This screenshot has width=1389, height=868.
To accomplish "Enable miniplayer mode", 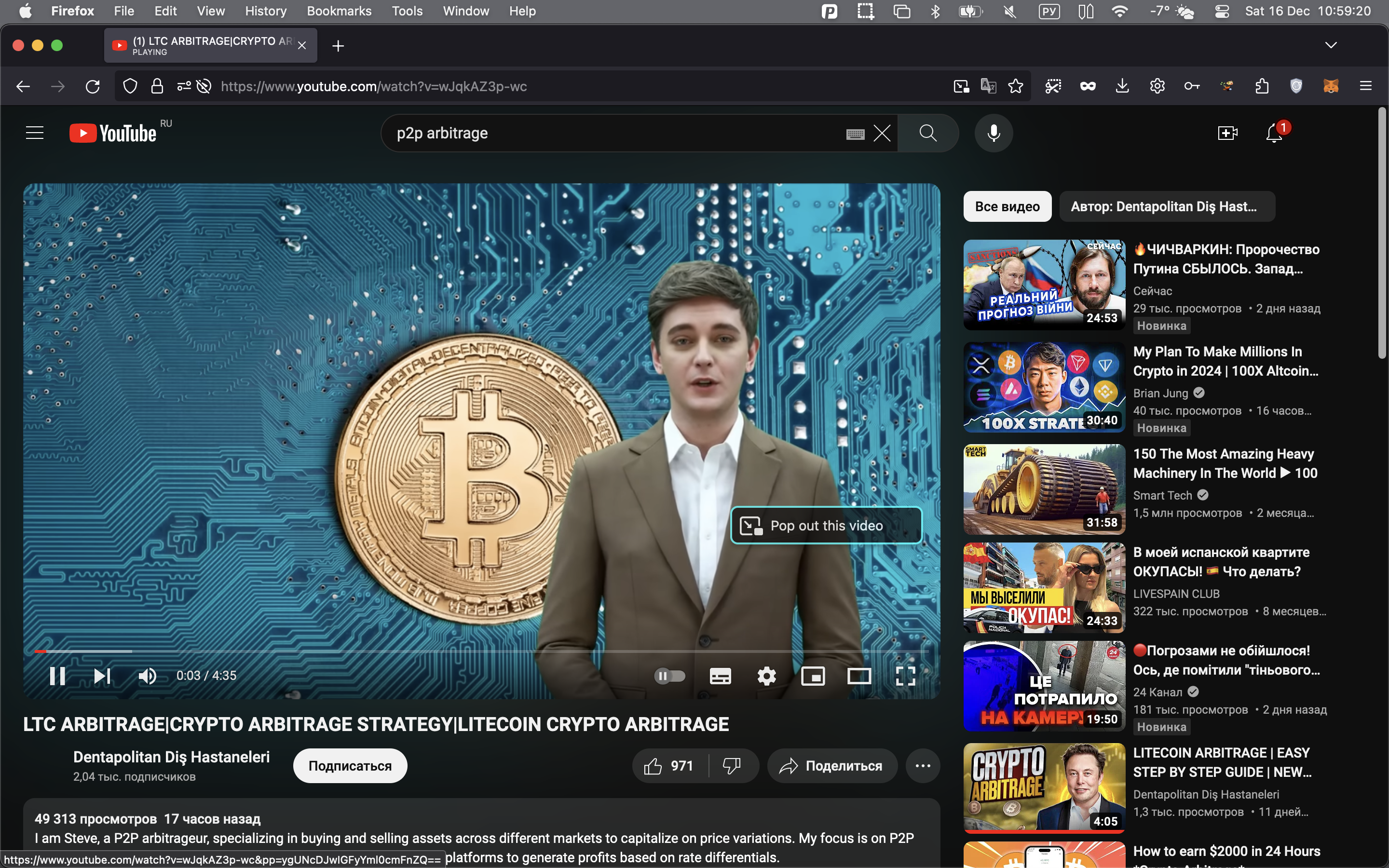I will click(813, 676).
